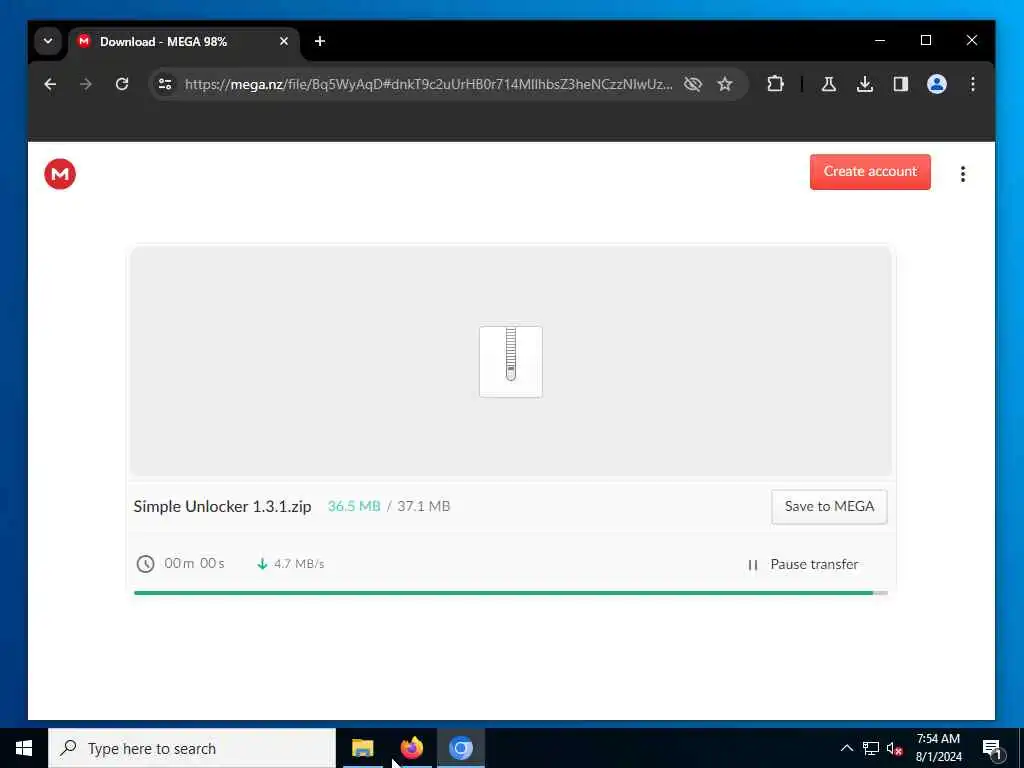Viewport: 1024px width, 768px height.
Task: Pause the transfer
Action: [802, 564]
